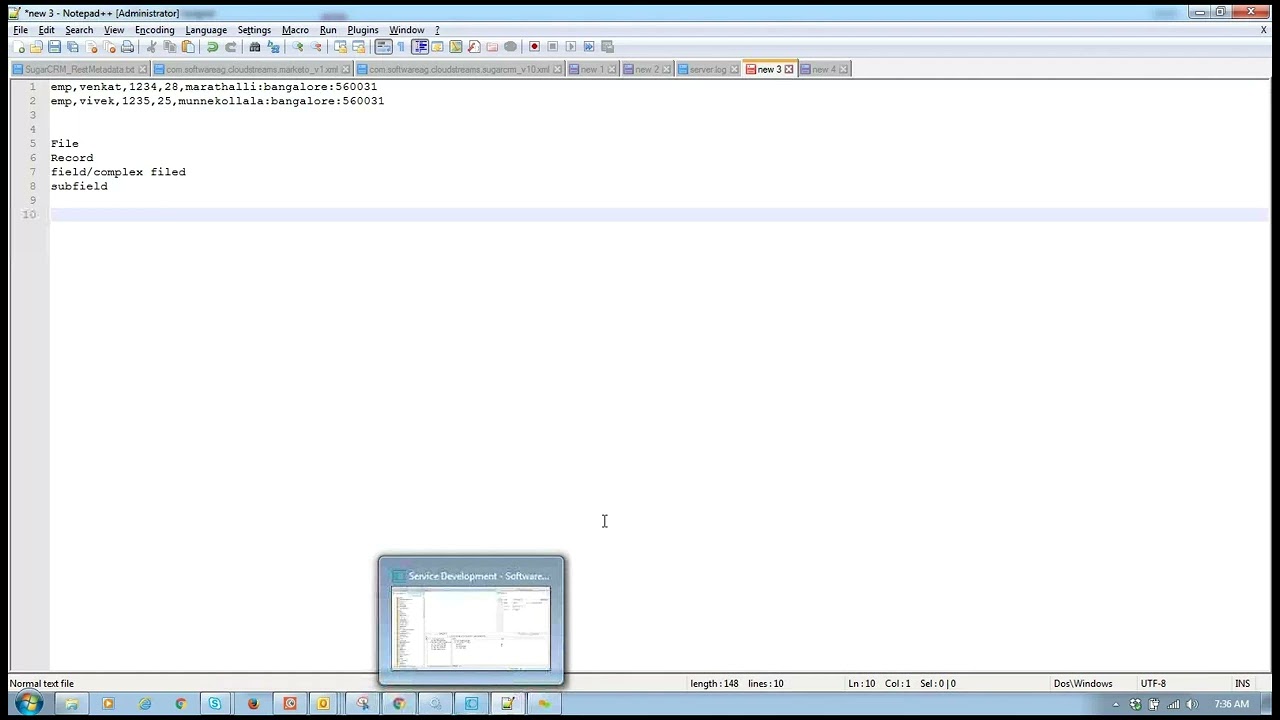
Task: Open the Language menu
Action: click(x=206, y=30)
